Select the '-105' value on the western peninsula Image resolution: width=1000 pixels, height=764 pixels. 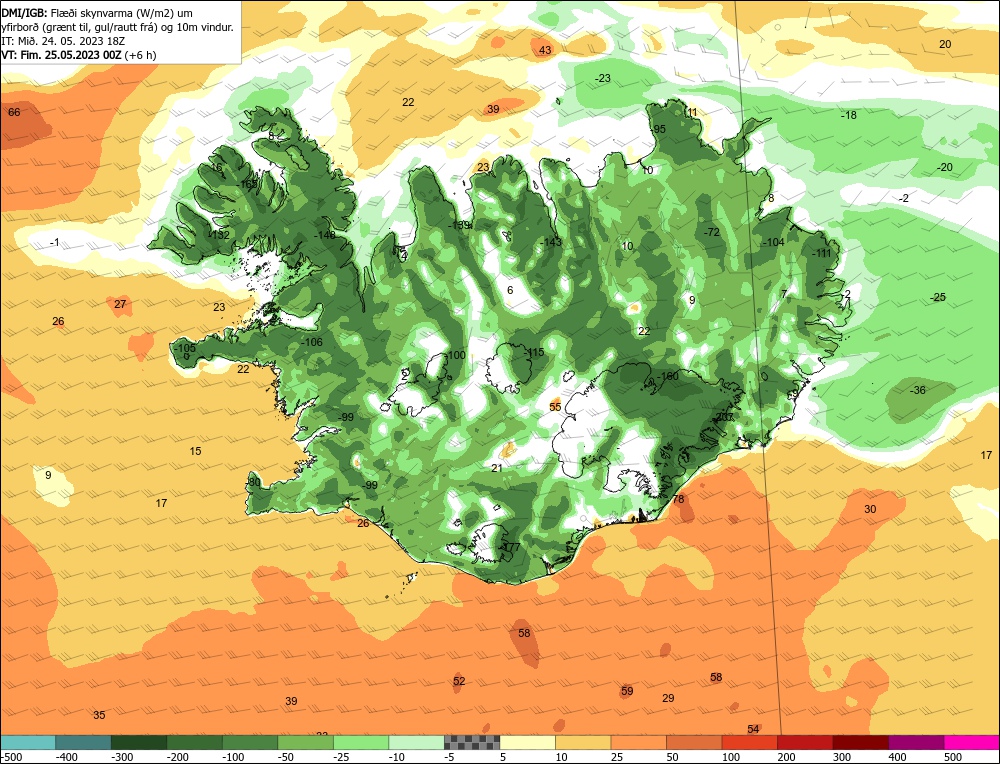185,348
